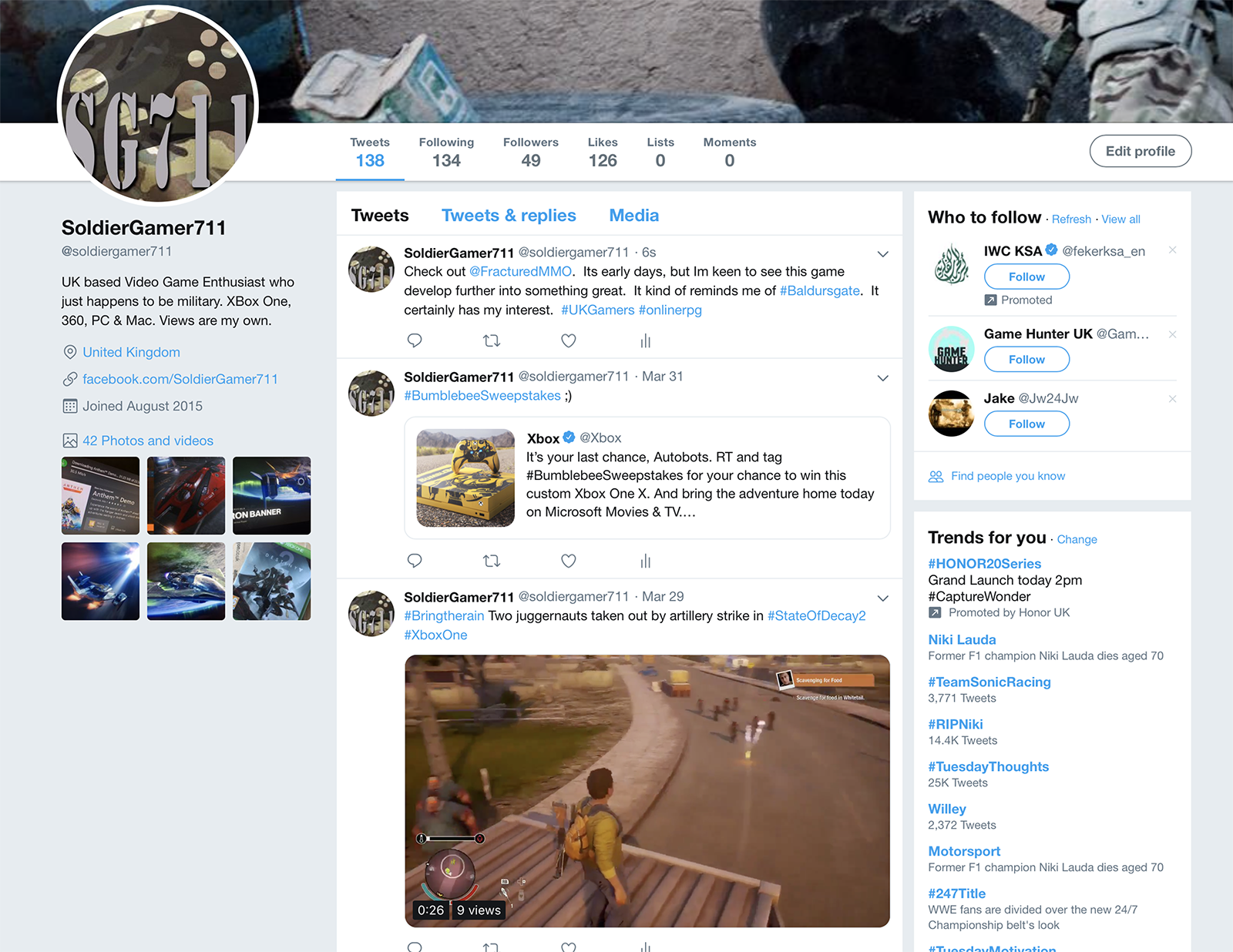The height and width of the screenshot is (952, 1233).
Task: Click the Edit profile button
Action: pyautogui.click(x=1141, y=151)
